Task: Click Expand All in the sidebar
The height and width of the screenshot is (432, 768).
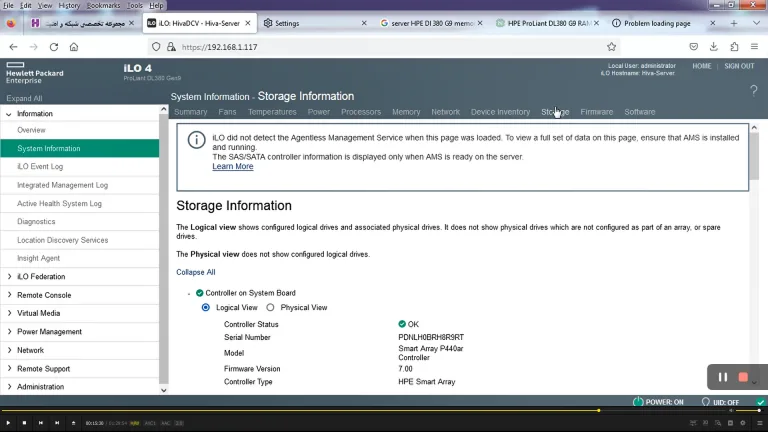Action: tap(24, 98)
